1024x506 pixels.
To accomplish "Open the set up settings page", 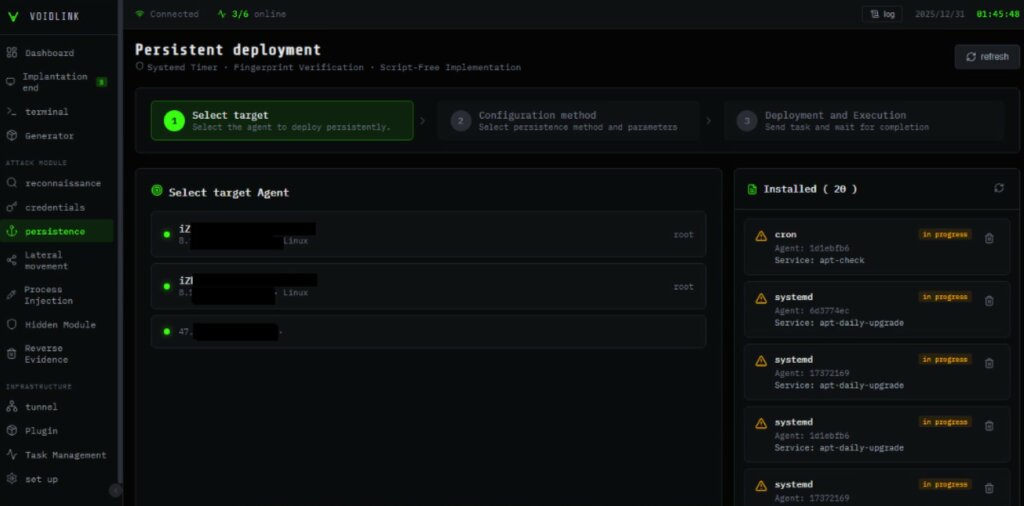I will tap(41, 479).
